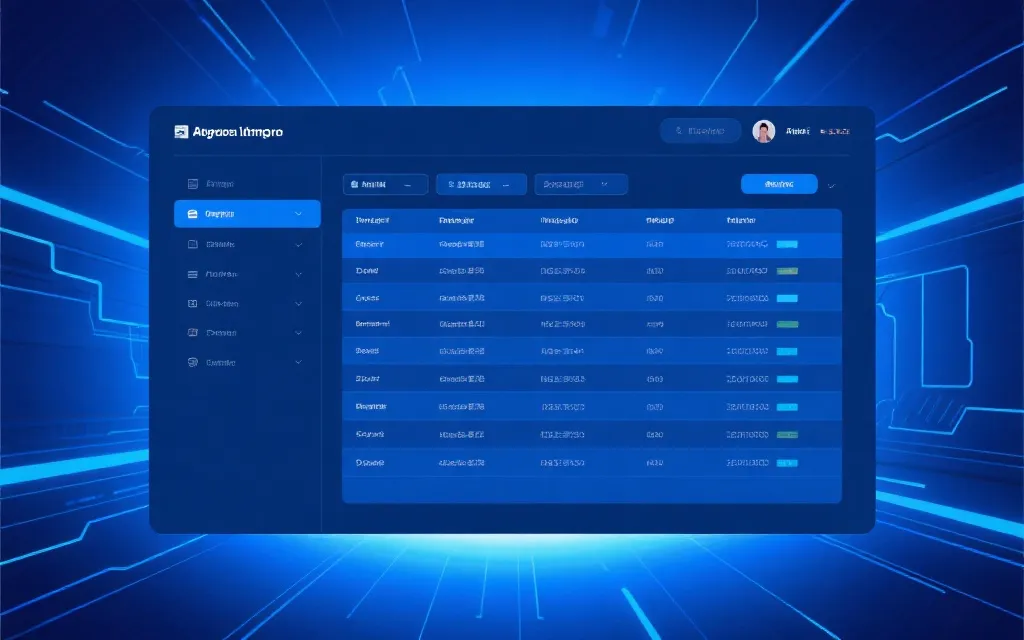1024x640 pixels.
Task: Click the fourth sidebar item's list icon
Action: tap(193, 274)
